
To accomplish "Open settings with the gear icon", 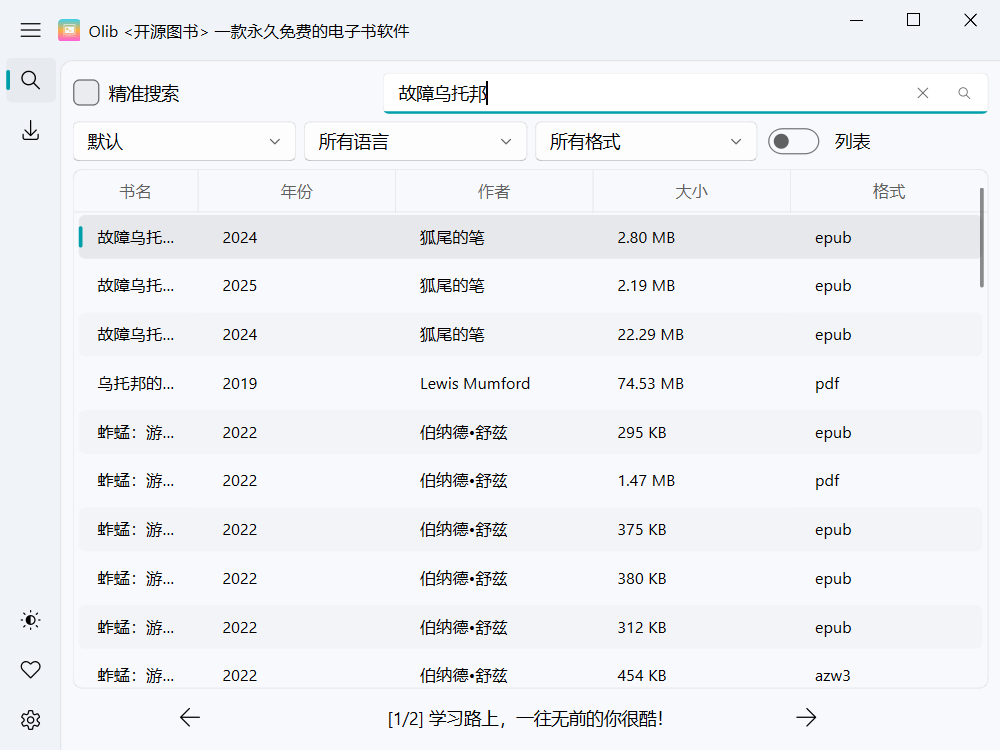I will [x=30, y=720].
